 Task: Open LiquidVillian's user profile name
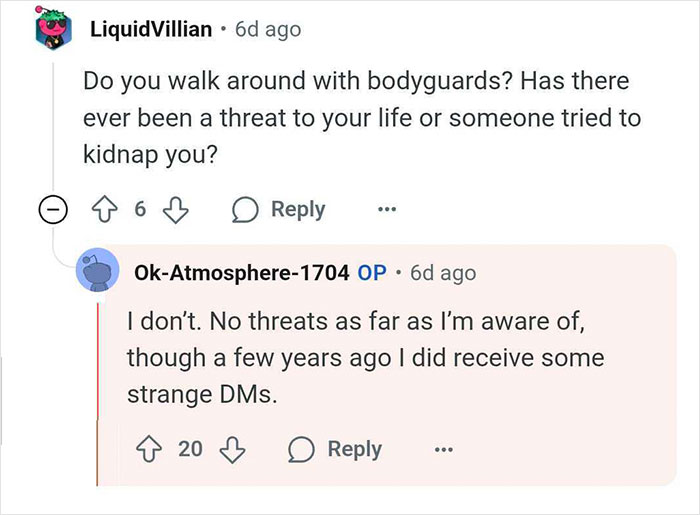tap(151, 29)
